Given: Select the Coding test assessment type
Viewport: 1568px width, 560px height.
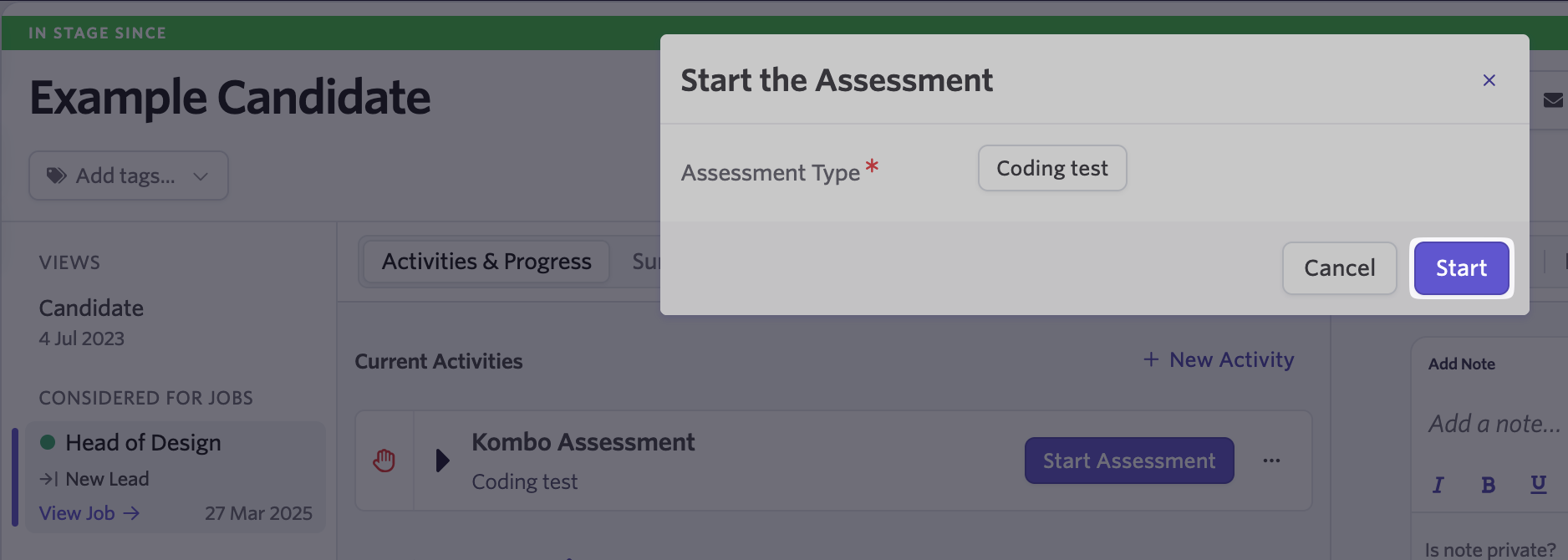Looking at the screenshot, I should click(x=1052, y=168).
